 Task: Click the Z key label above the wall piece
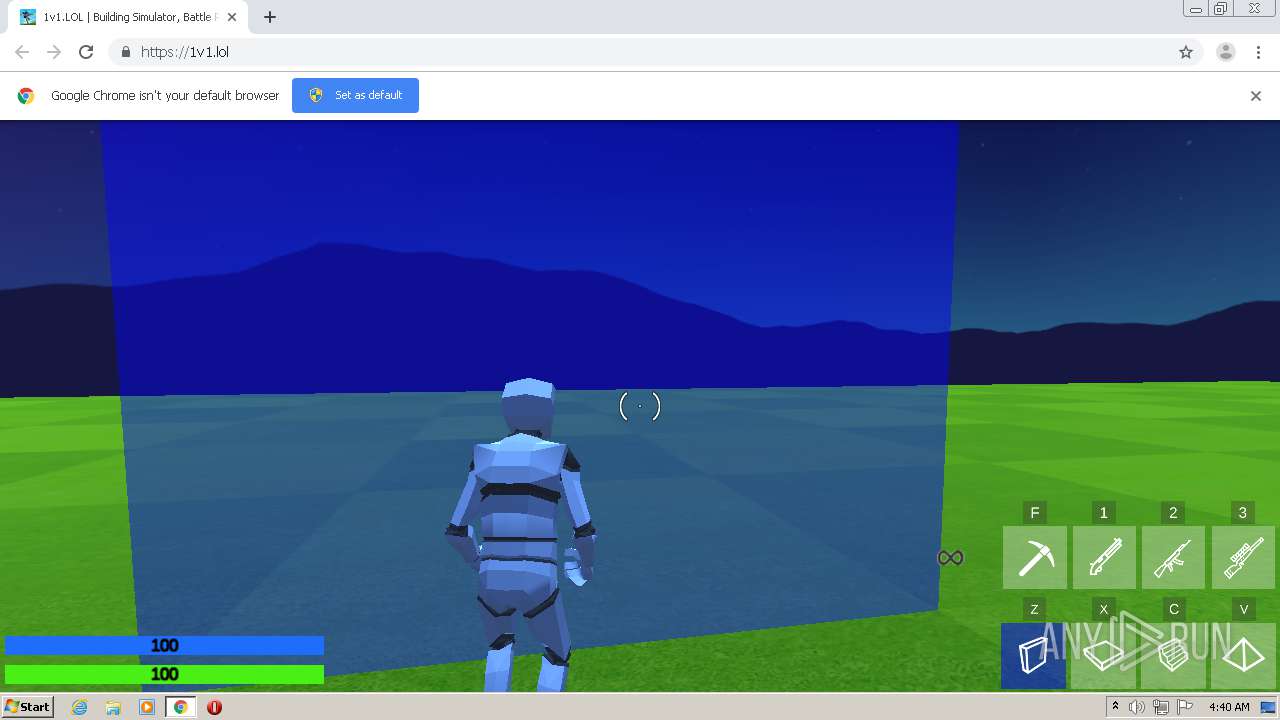coord(1034,609)
